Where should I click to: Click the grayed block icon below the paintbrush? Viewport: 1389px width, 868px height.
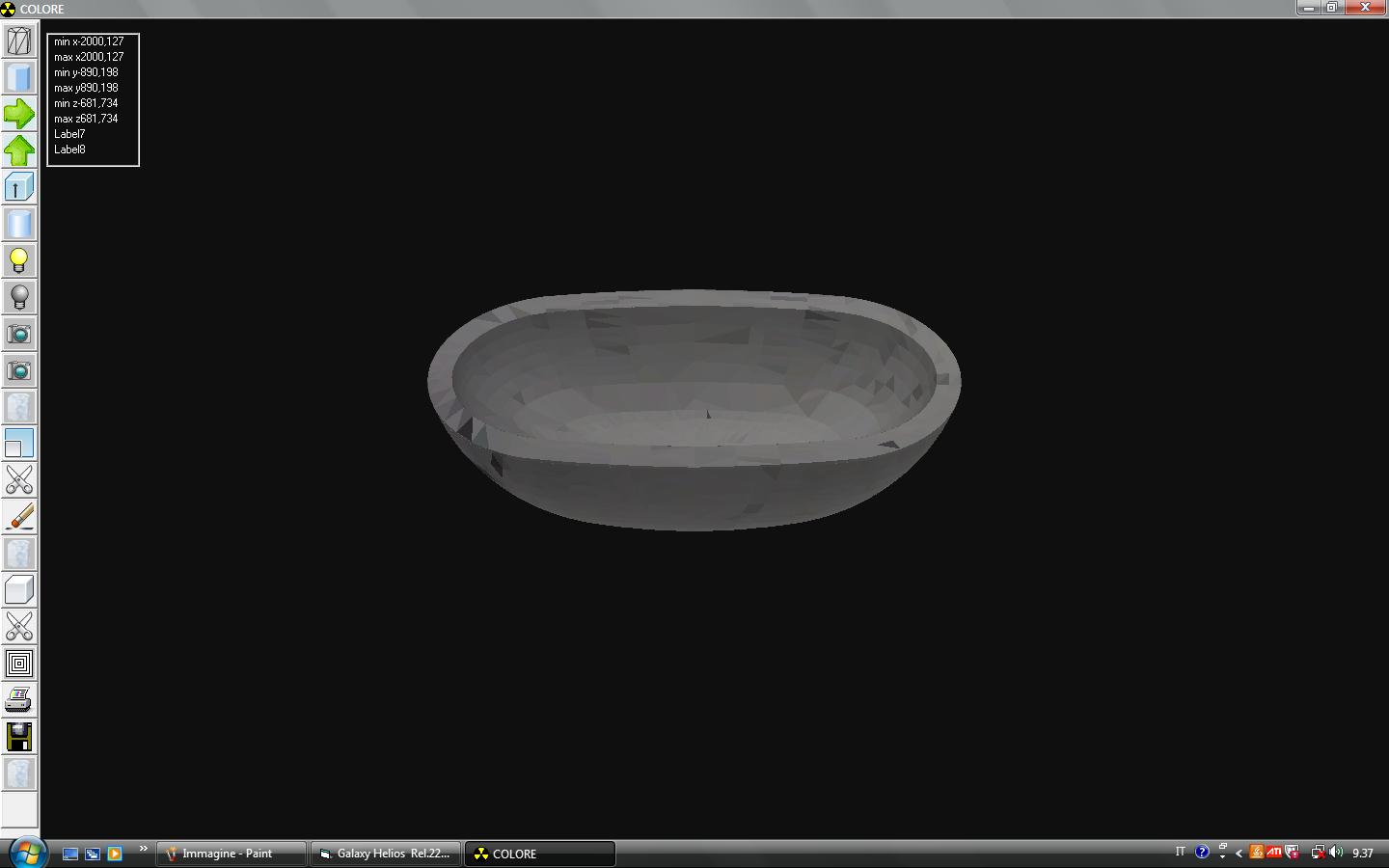coord(19,554)
